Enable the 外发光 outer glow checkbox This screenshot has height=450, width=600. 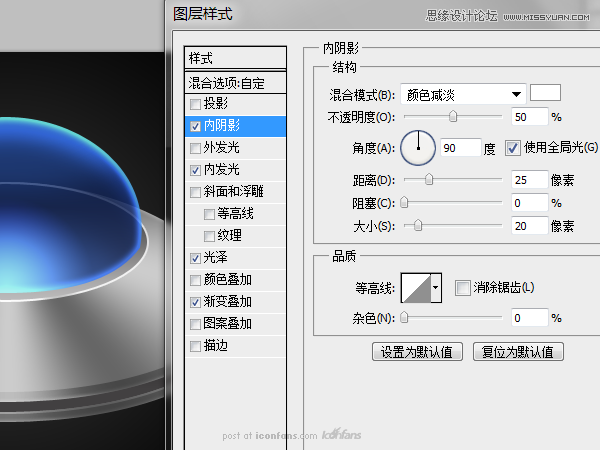pos(195,148)
